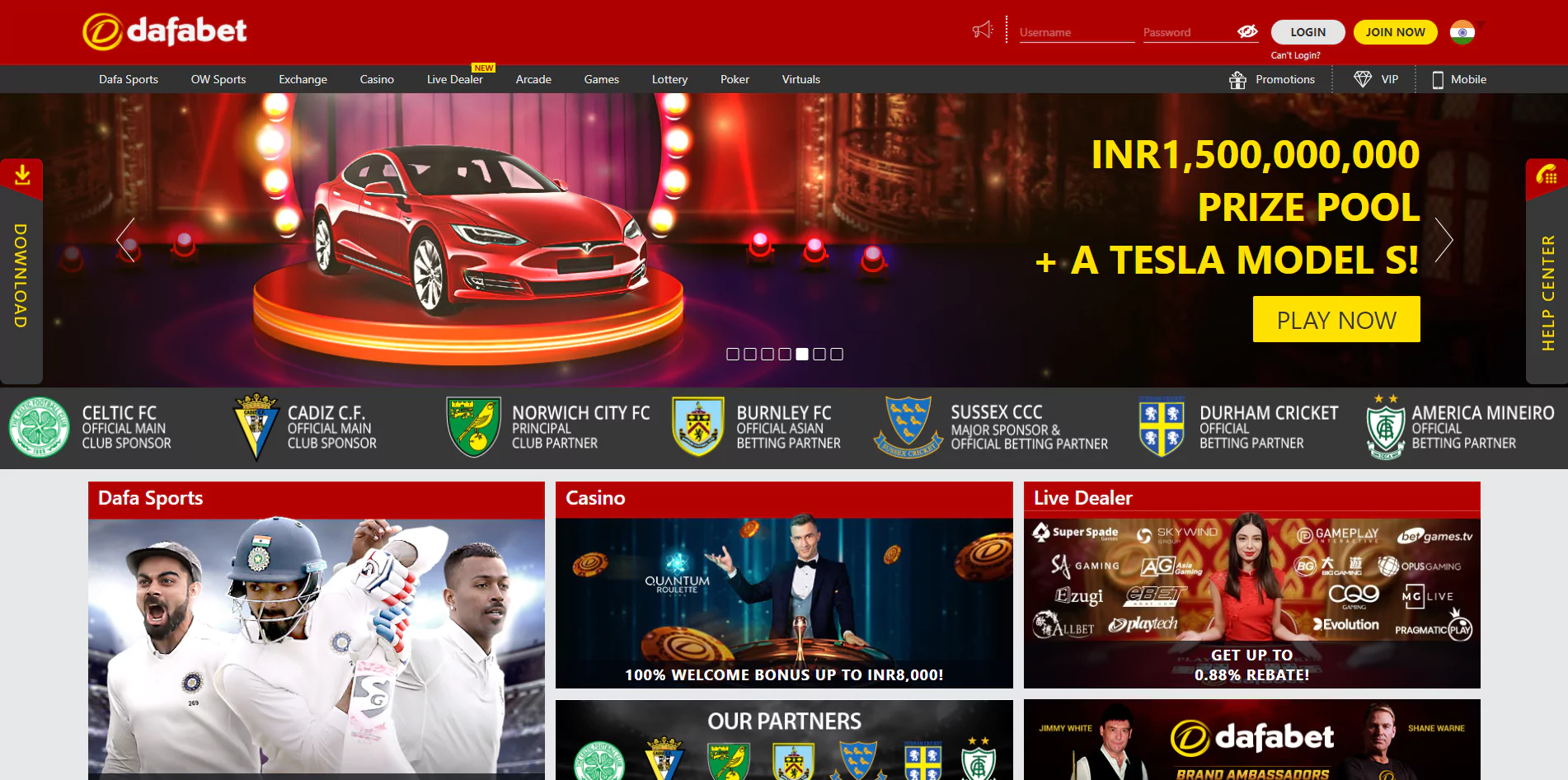Open the Live Dealer menu item
Viewport: 1568px width, 780px height.
pos(454,79)
